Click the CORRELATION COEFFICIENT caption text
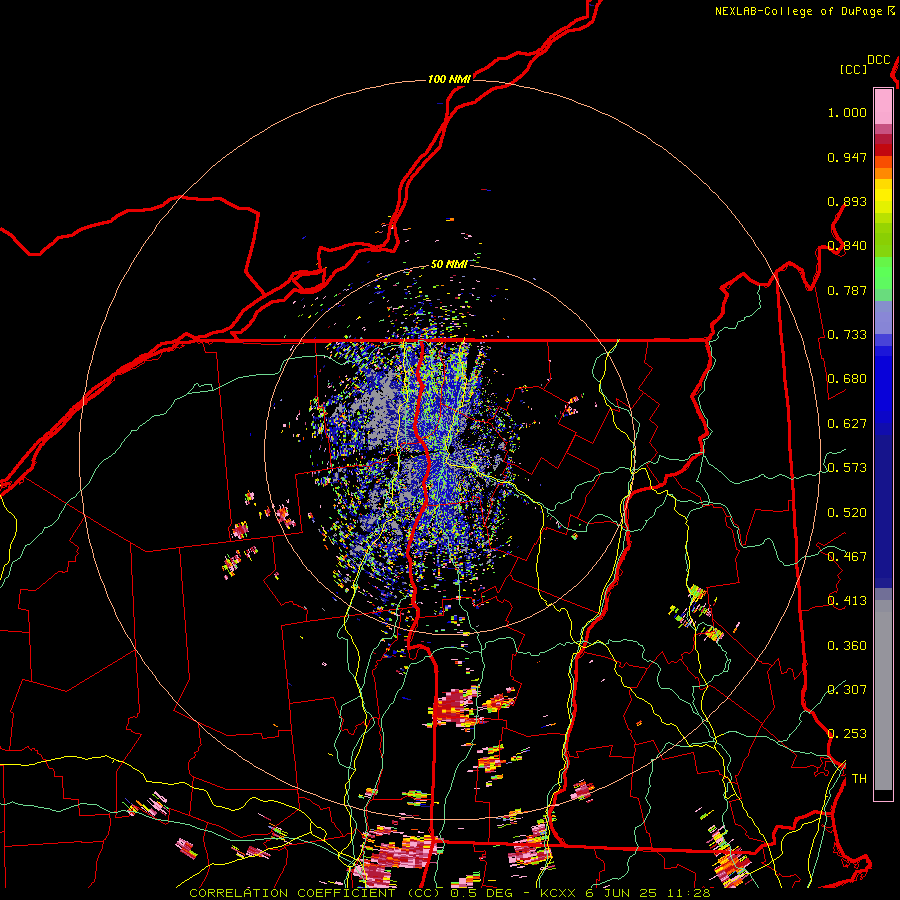Image resolution: width=900 pixels, height=900 pixels. [294, 893]
